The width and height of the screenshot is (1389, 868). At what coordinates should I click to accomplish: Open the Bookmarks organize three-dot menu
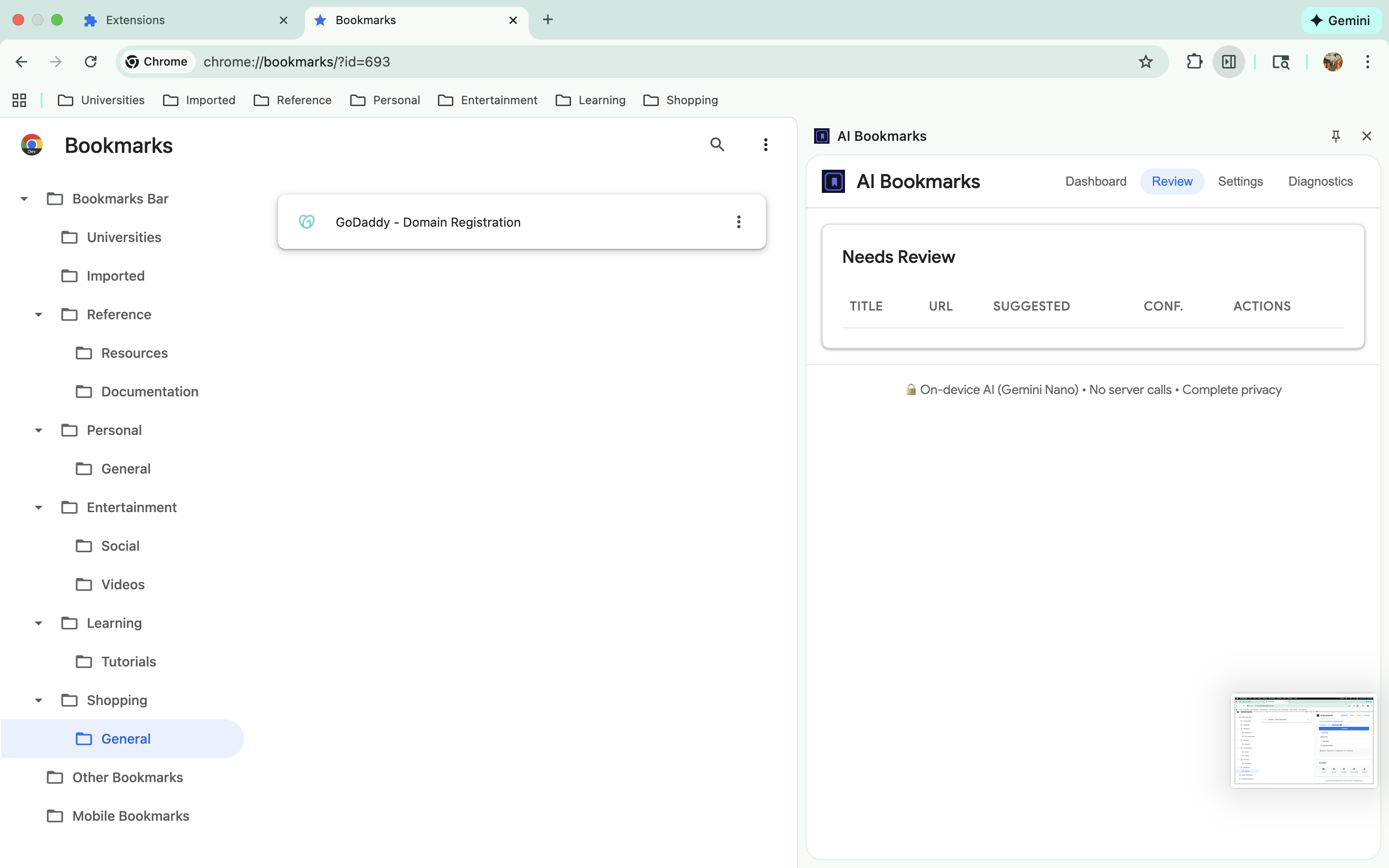point(765,145)
